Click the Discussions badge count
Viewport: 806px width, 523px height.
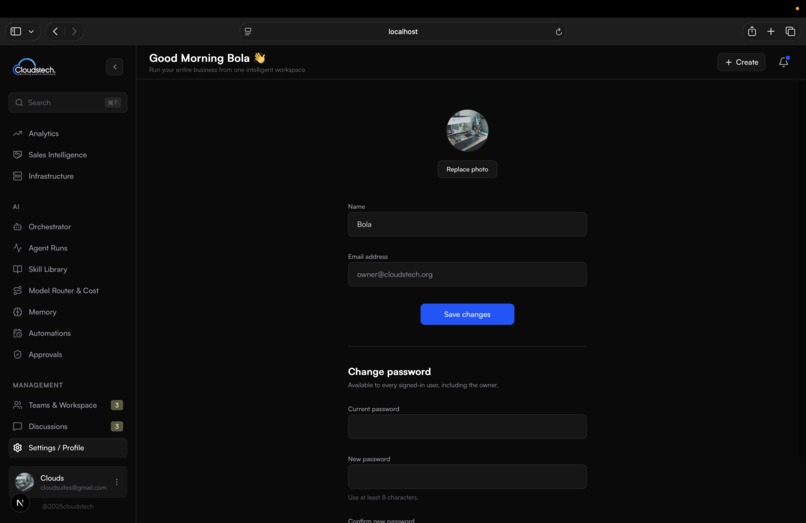point(117,426)
